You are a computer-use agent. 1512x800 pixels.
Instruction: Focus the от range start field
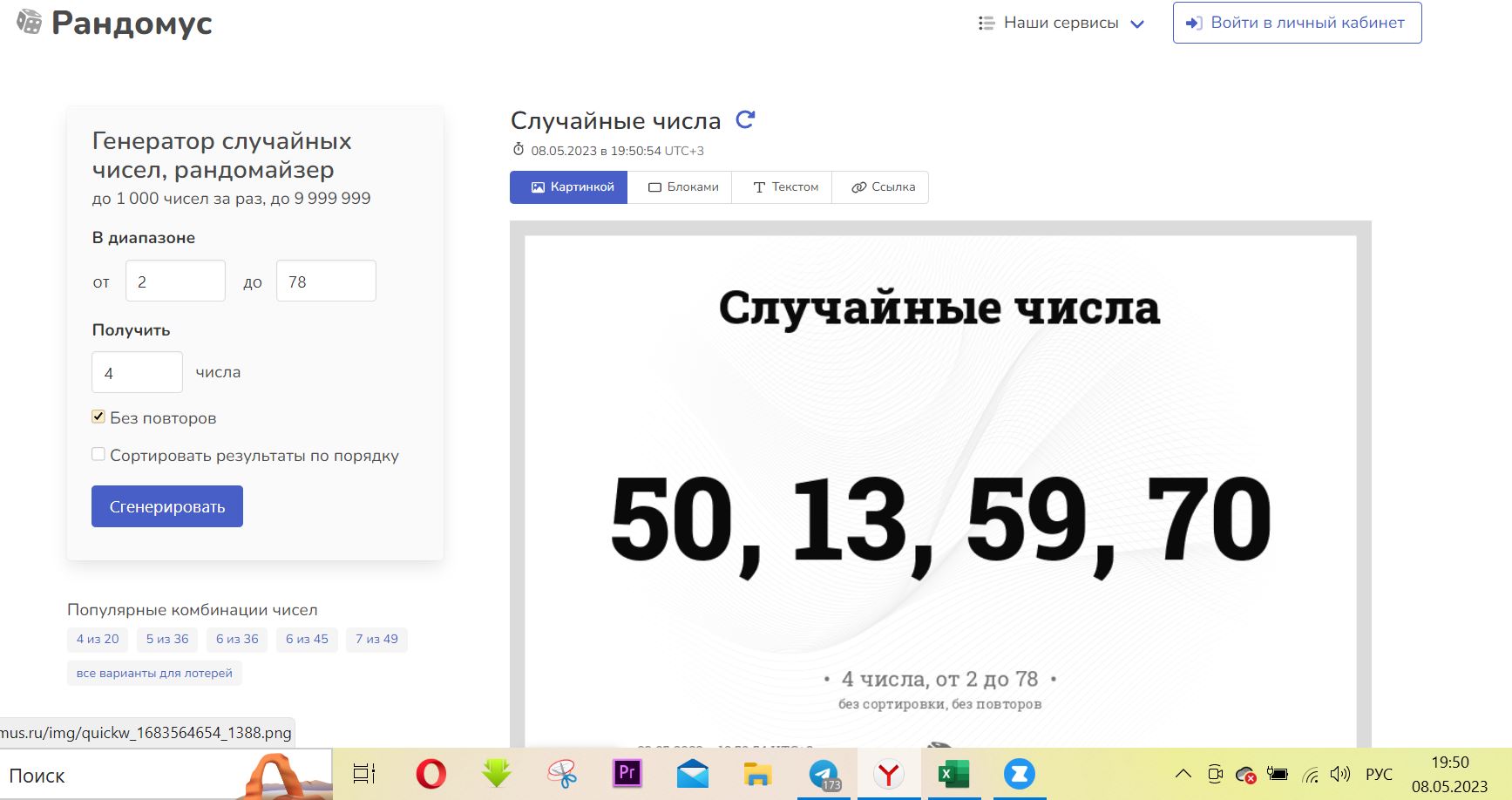pos(175,281)
